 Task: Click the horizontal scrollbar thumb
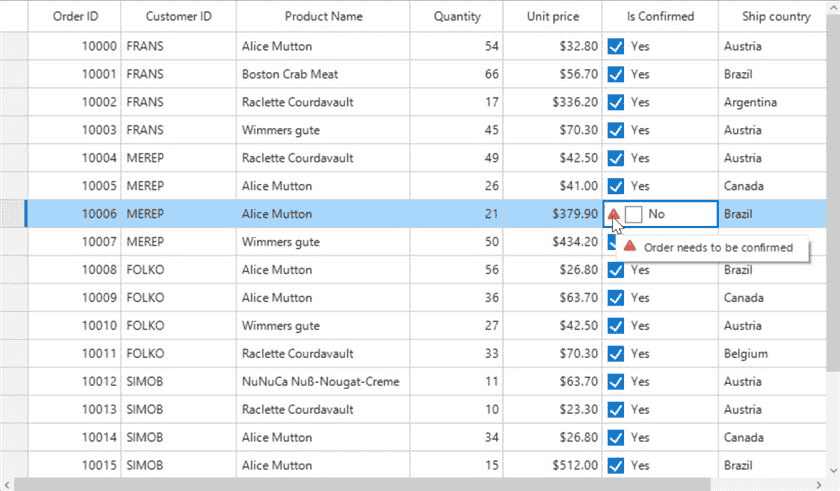pyautogui.click(x=362, y=485)
